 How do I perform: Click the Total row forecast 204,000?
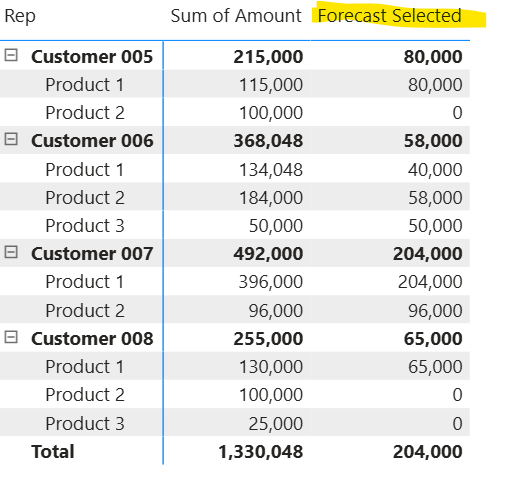[427, 452]
